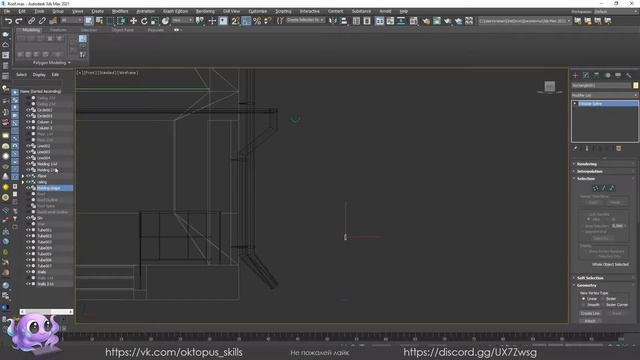The height and width of the screenshot is (360, 640).
Task: Open the Customize menu
Action: pyautogui.click(x=258, y=11)
